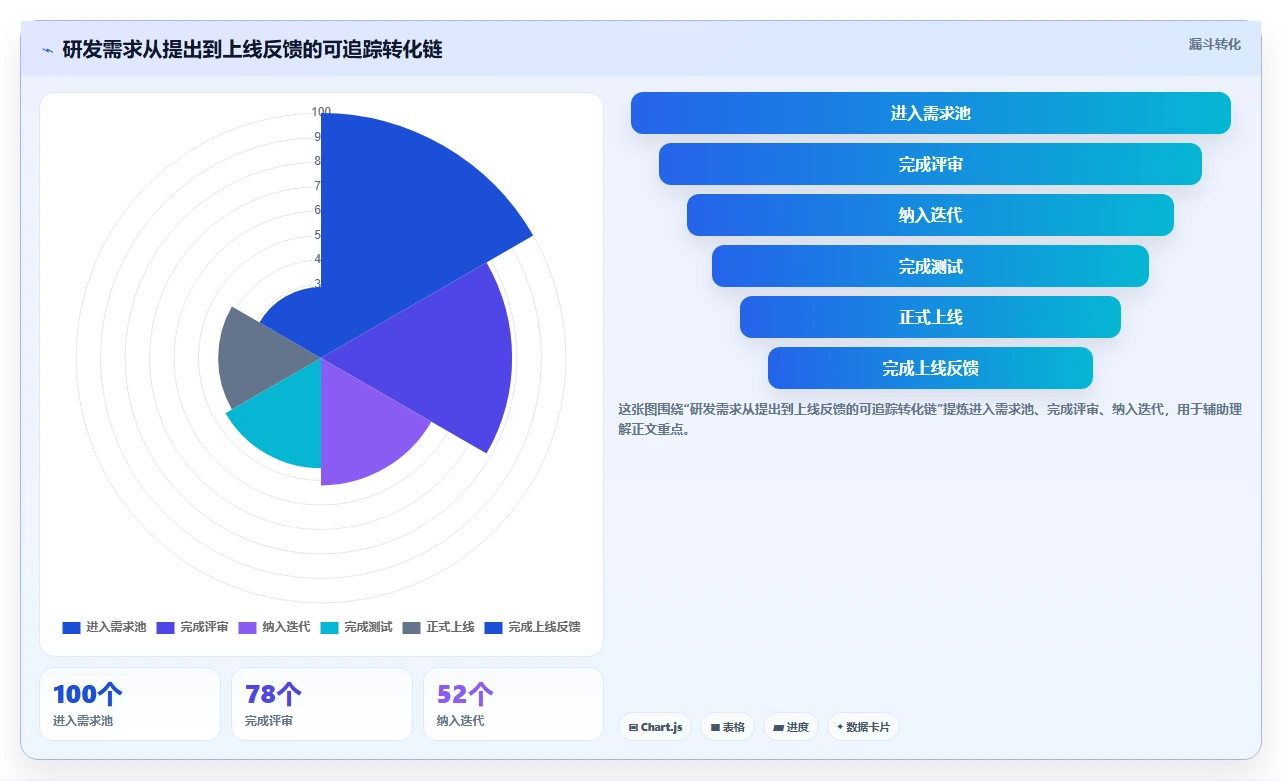The width and height of the screenshot is (1282, 781).
Task: Click the 52个 纳入迭代 stat card
Action: point(514,704)
